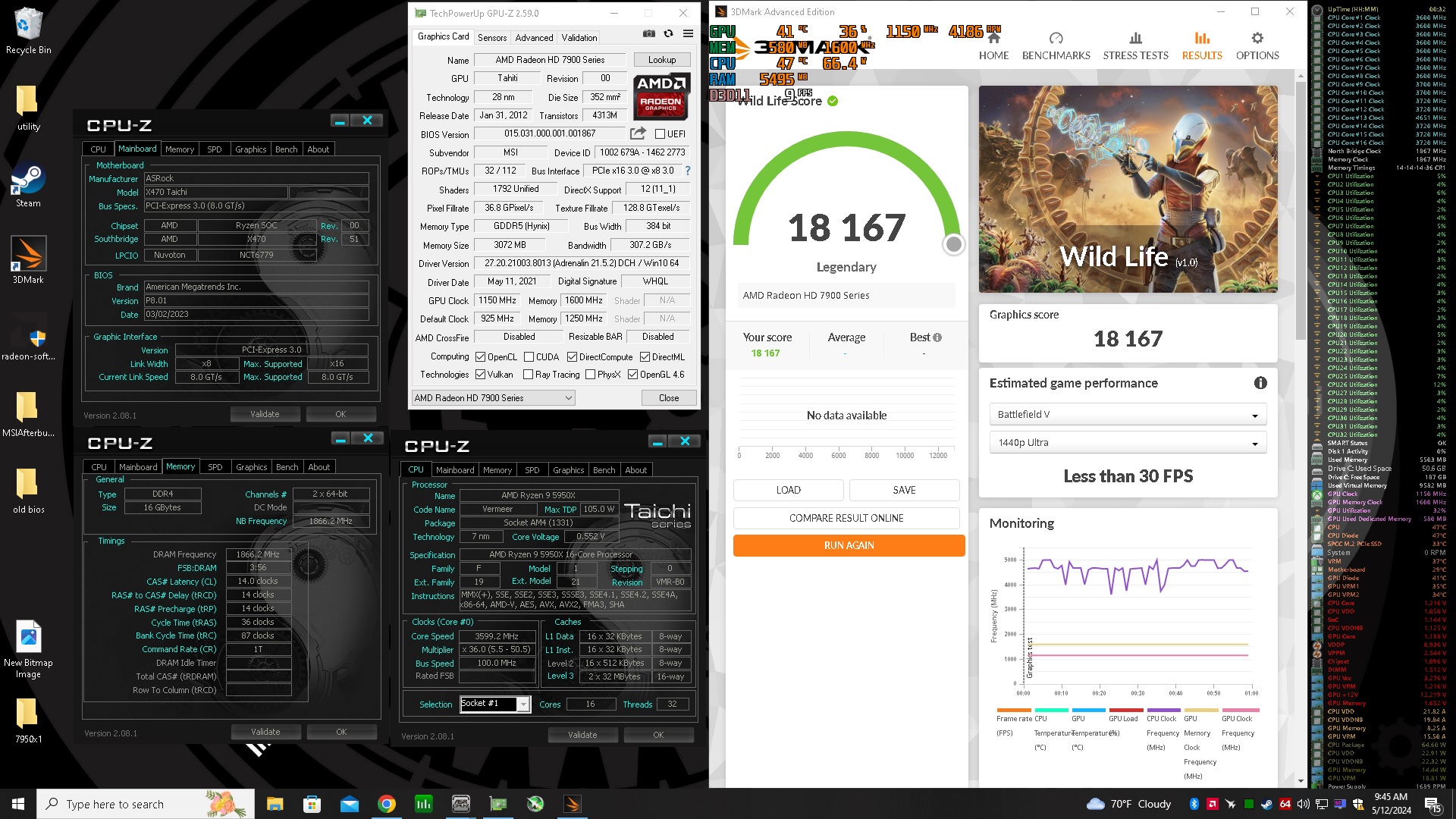Click the Wild Life benchmark thumbnail
The width and height of the screenshot is (1456, 819).
[1128, 189]
